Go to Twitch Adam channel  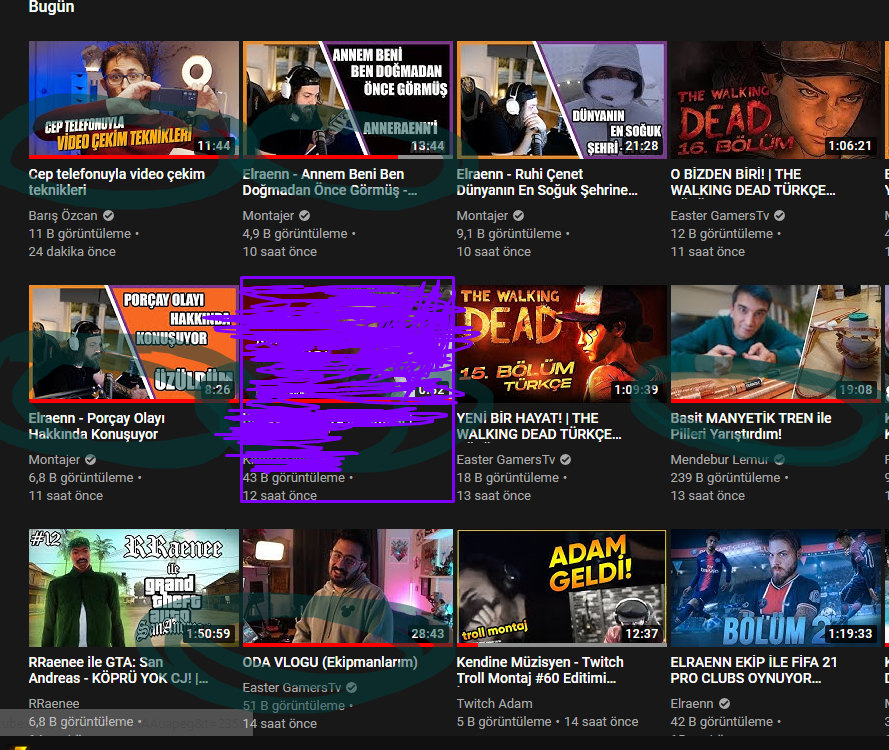point(494,704)
